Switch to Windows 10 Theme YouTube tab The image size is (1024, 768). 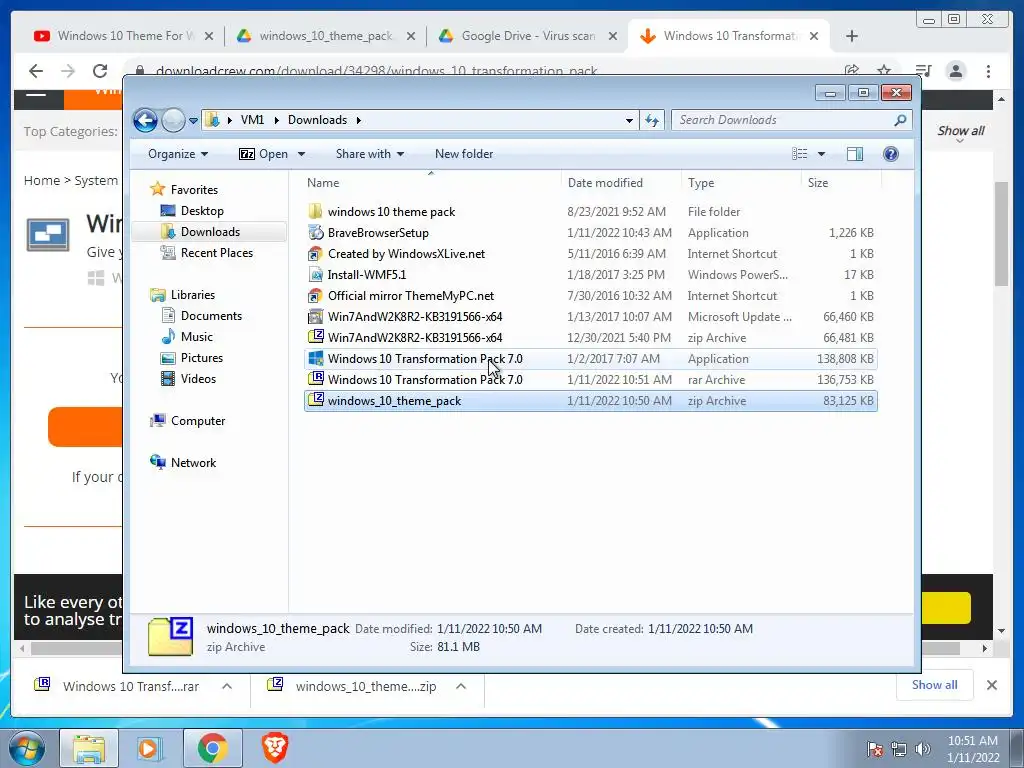(123, 36)
